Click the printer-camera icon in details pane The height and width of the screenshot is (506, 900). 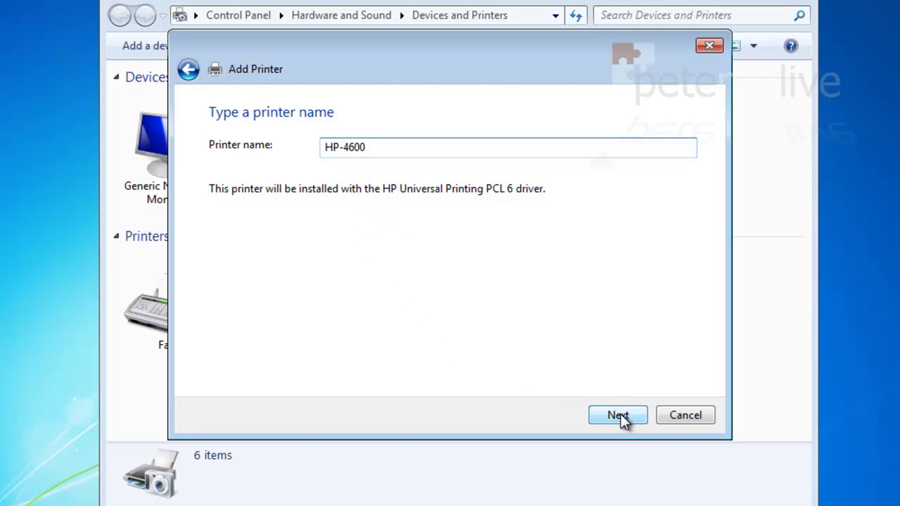coord(151,474)
